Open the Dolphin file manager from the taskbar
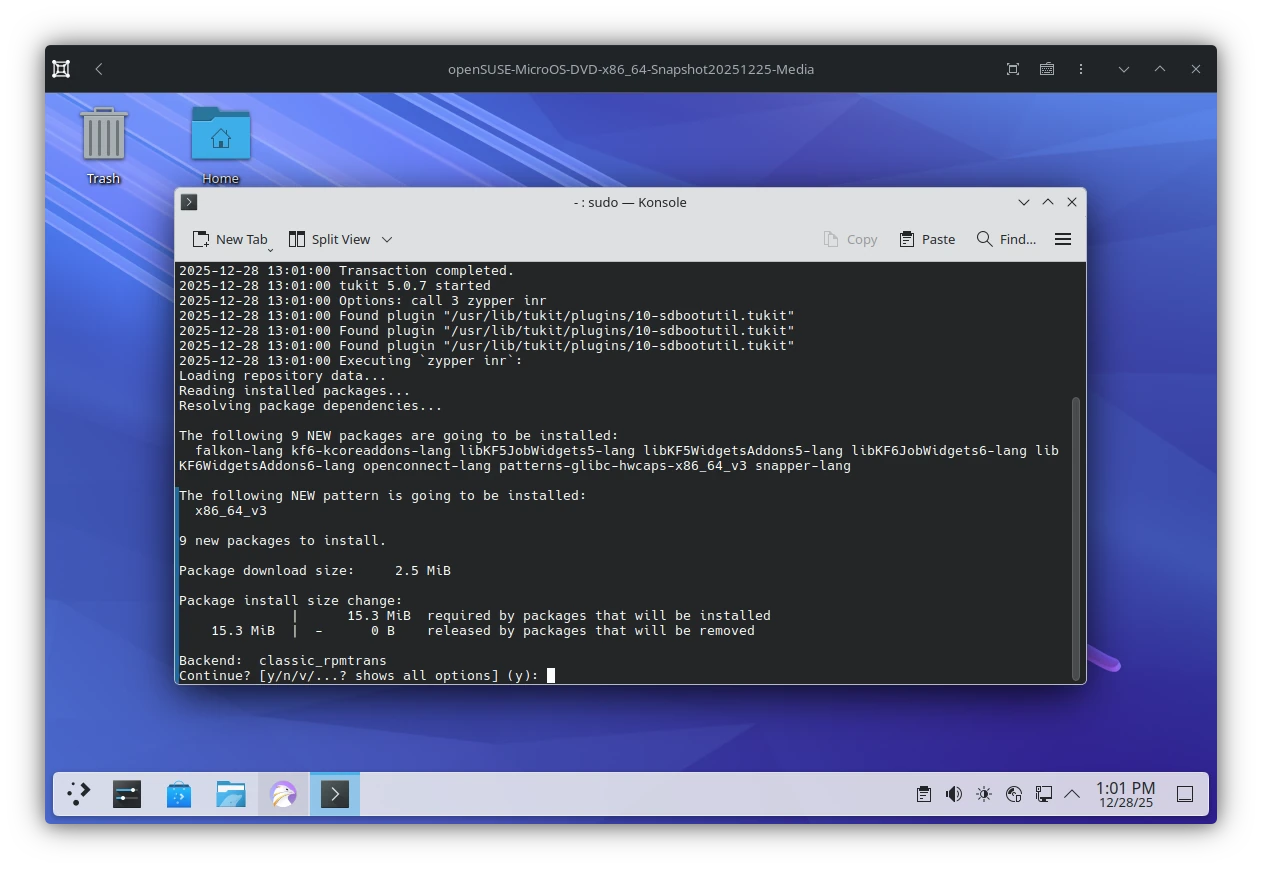Screen dimensions: 1262x869 (231, 794)
